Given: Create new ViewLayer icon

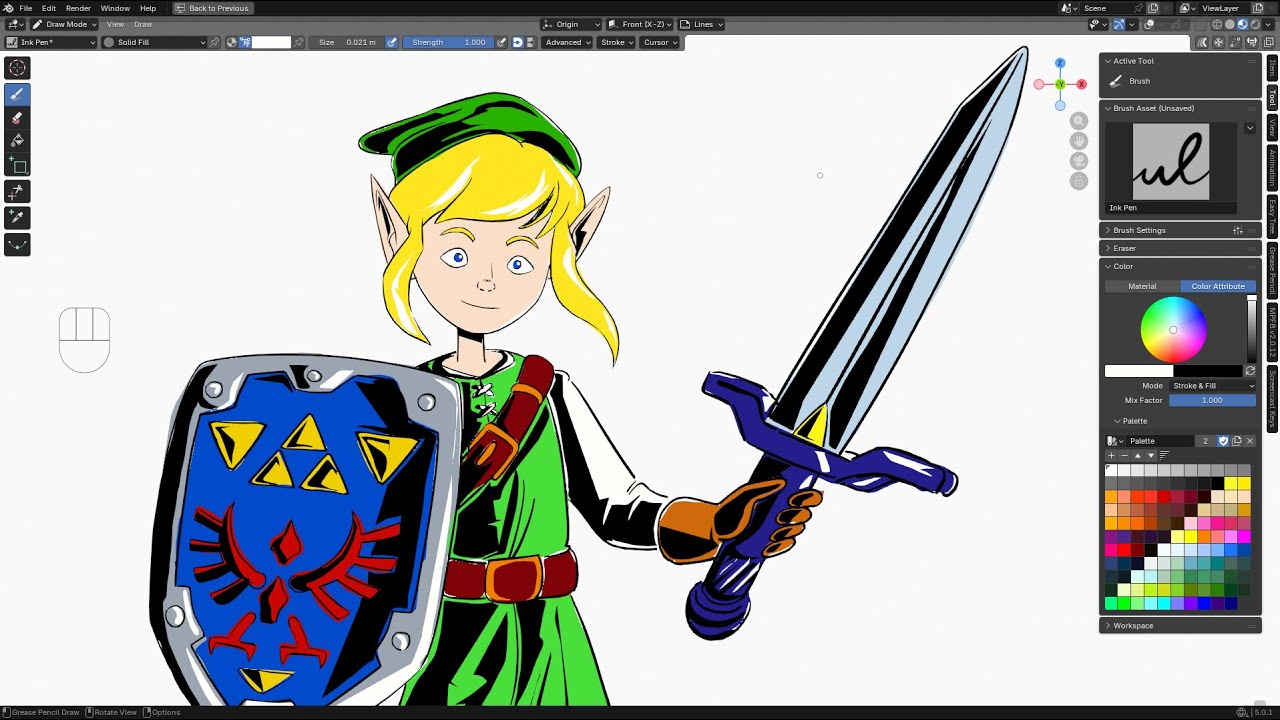Looking at the screenshot, I should (x=1257, y=8).
